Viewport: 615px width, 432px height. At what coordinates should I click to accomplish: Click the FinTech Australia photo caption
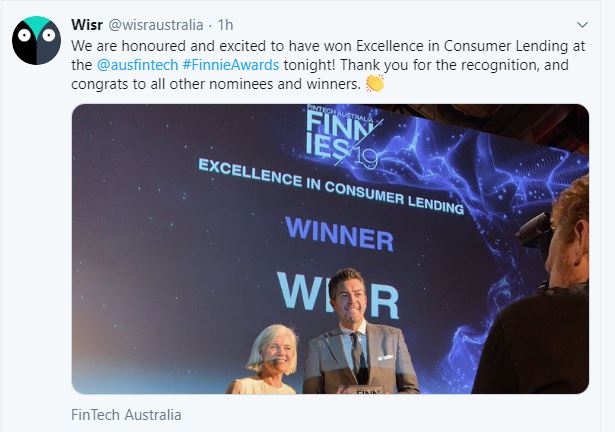click(126, 415)
